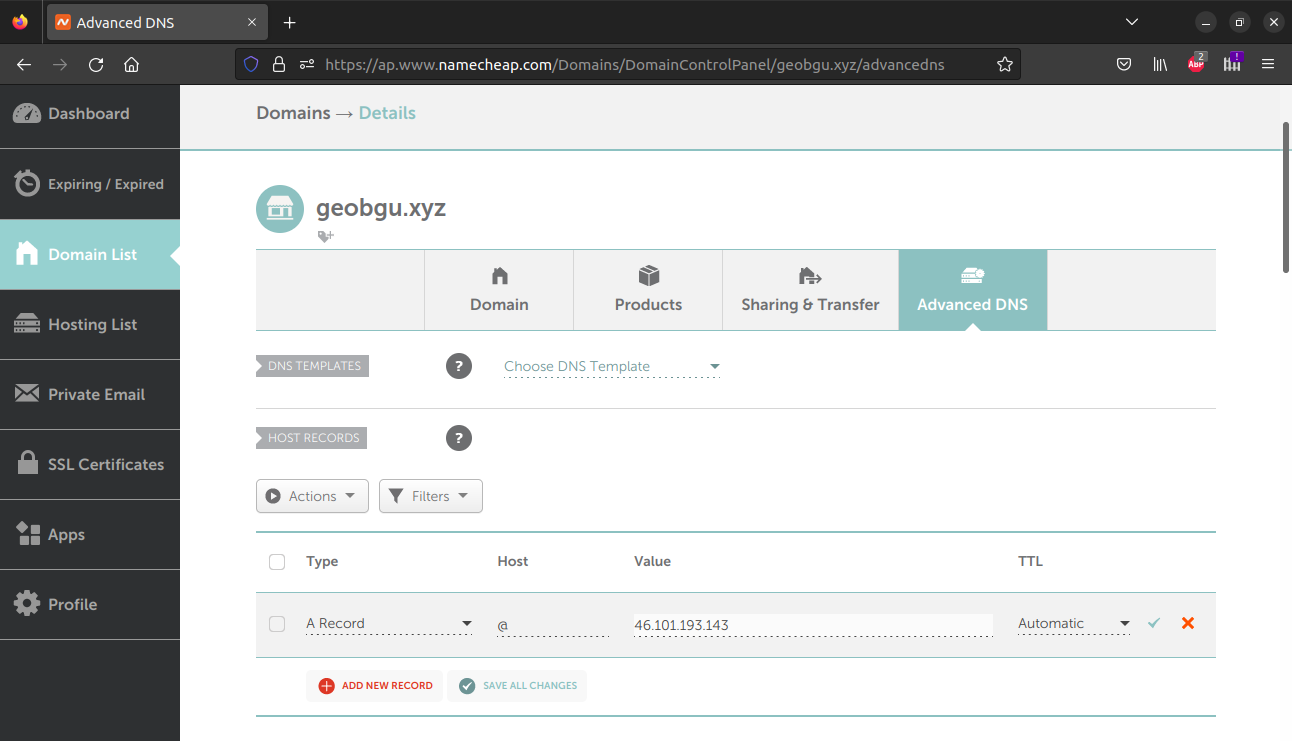Reload the page in Firefox
This screenshot has height=741, width=1292.
[x=96, y=64]
